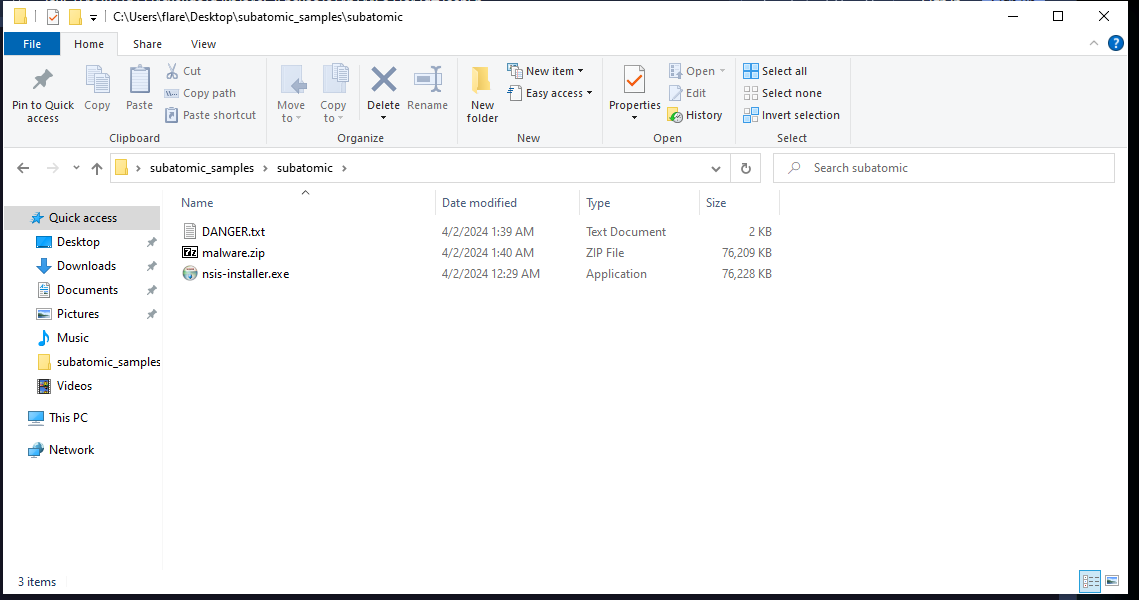Expand the Properties dropdown arrow
The width and height of the screenshot is (1139, 600).
[x=634, y=118]
